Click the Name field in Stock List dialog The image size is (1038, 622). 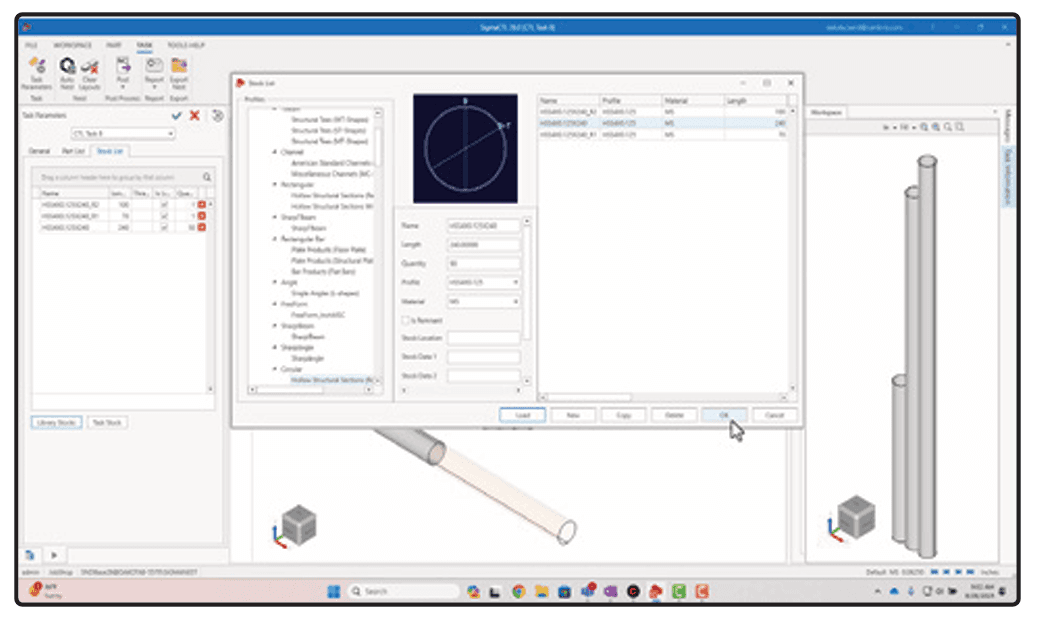[x=484, y=226]
